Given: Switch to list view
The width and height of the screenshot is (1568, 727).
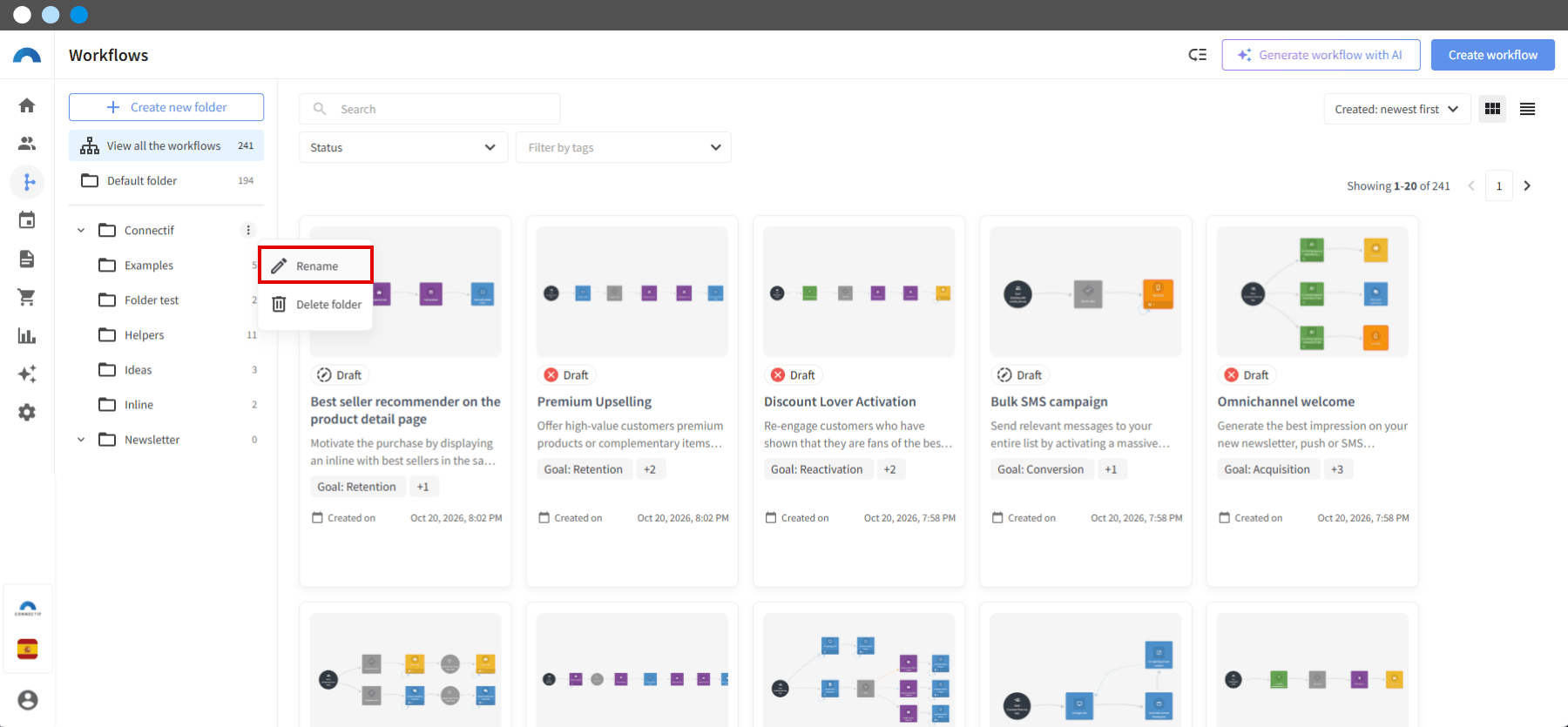Looking at the screenshot, I should click(x=1527, y=109).
